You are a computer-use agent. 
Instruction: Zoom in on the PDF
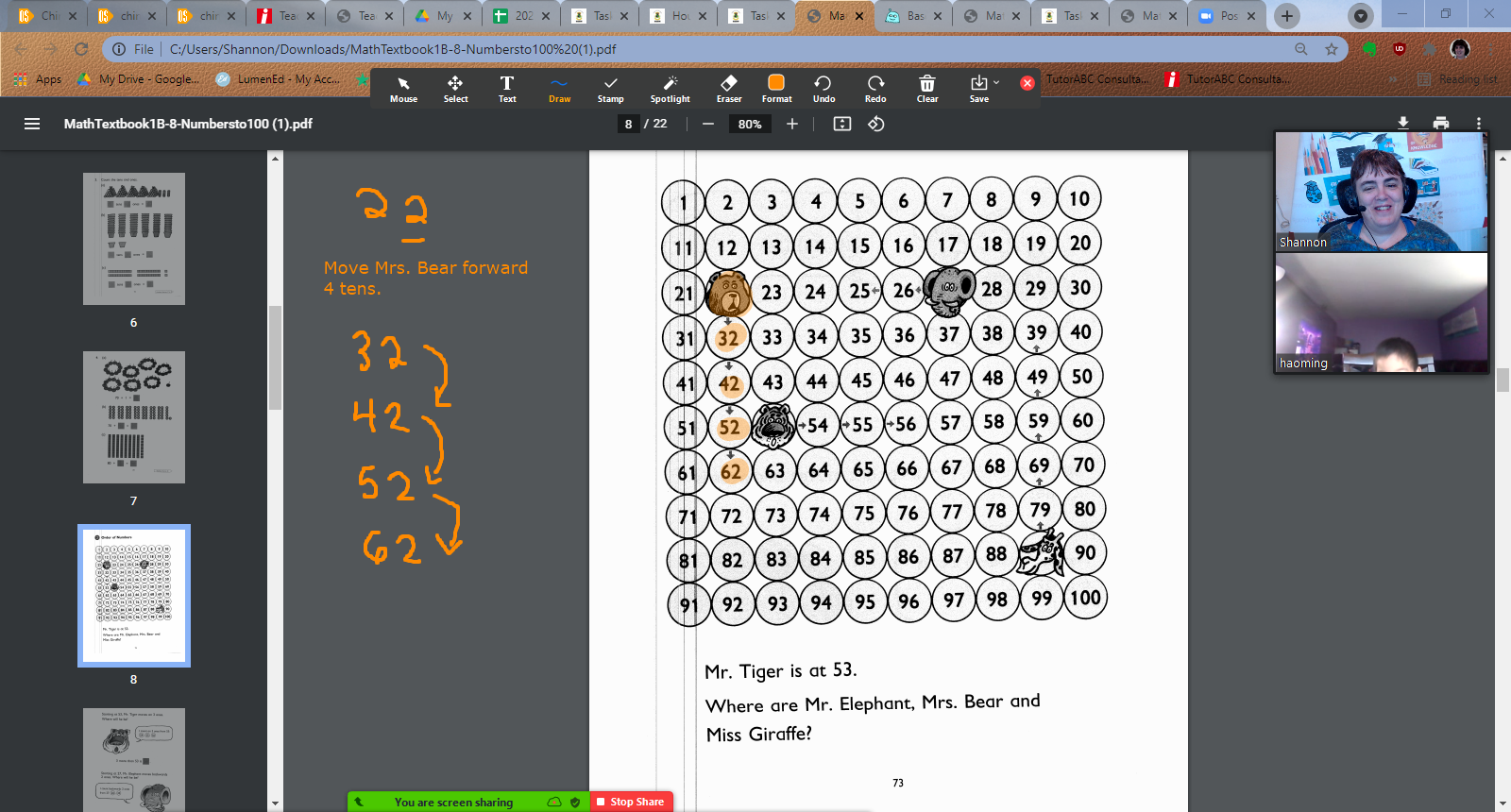pyautogui.click(x=792, y=124)
